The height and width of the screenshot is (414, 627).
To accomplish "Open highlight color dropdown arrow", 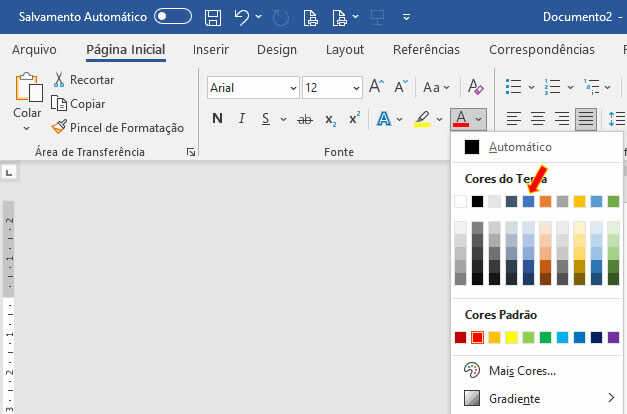I will coord(439,119).
